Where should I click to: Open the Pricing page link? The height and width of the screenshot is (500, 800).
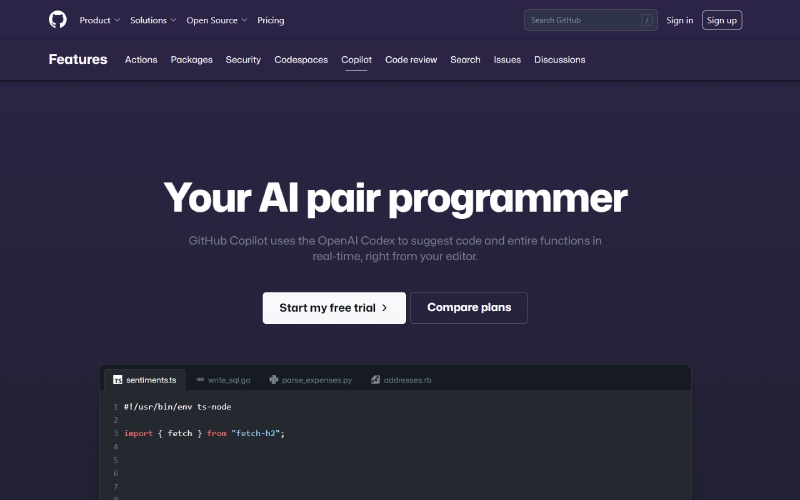(270, 20)
